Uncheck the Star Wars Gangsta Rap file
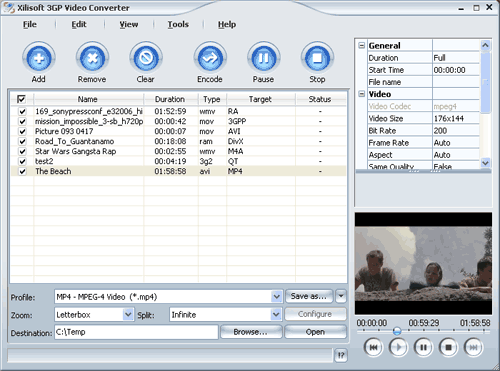The width and height of the screenshot is (500, 371). [22, 151]
